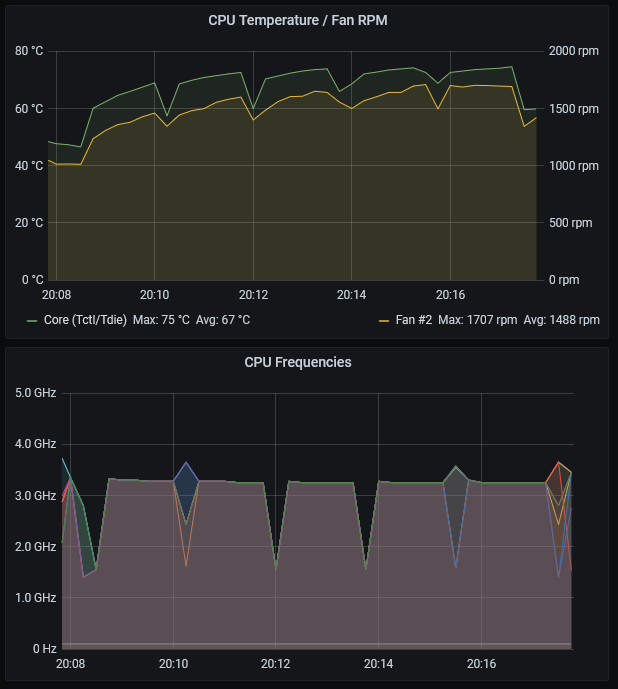The image size is (618, 689).
Task: Click the 3.0 GHz axis label
Action: pyautogui.click(x=35, y=496)
